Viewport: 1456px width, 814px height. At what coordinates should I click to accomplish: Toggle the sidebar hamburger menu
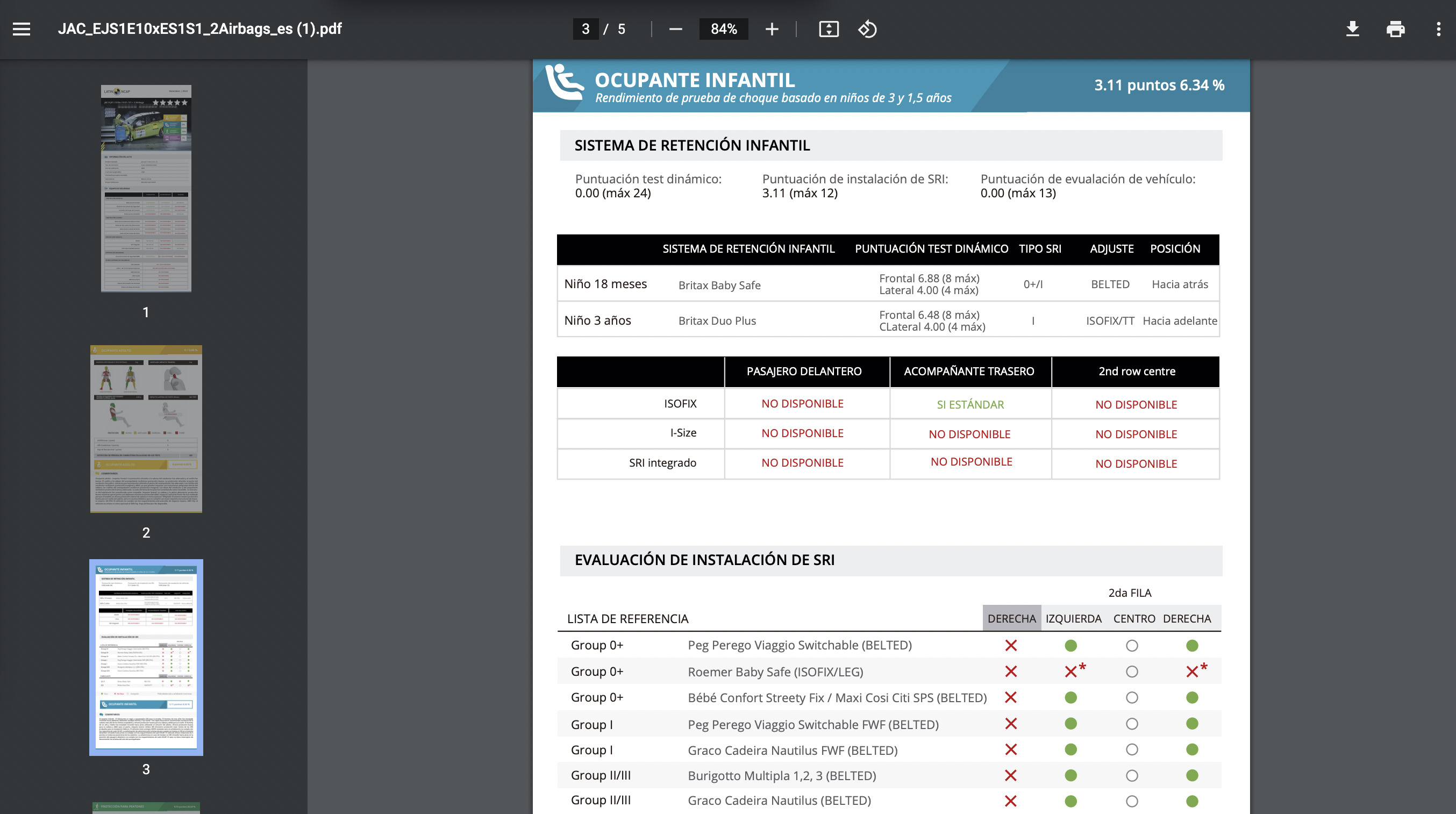pos(22,29)
